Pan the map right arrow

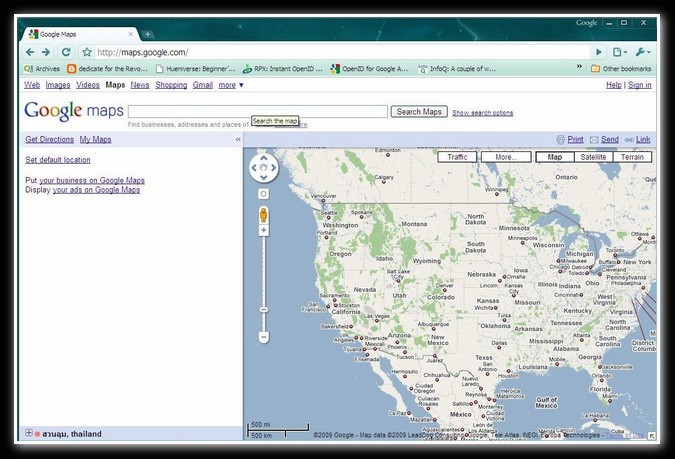click(274, 167)
